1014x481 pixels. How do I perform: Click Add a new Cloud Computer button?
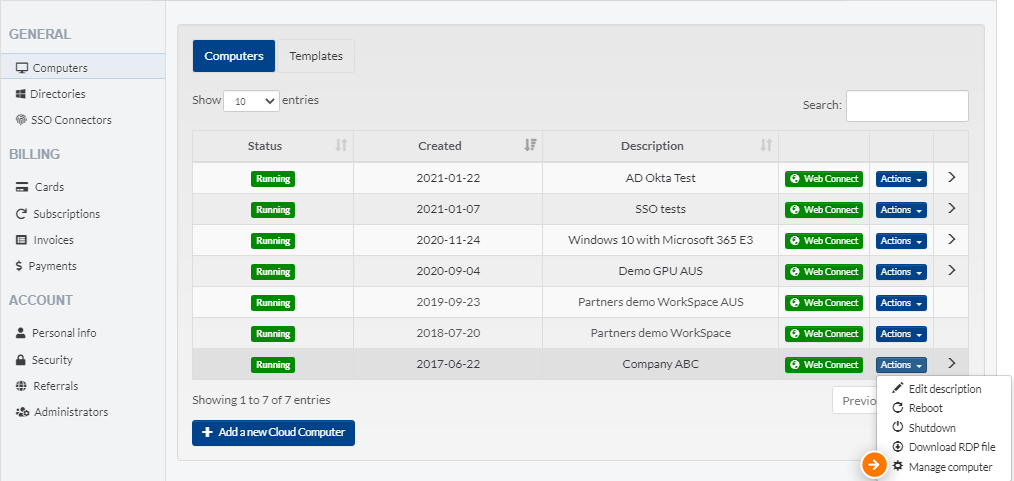(274, 433)
